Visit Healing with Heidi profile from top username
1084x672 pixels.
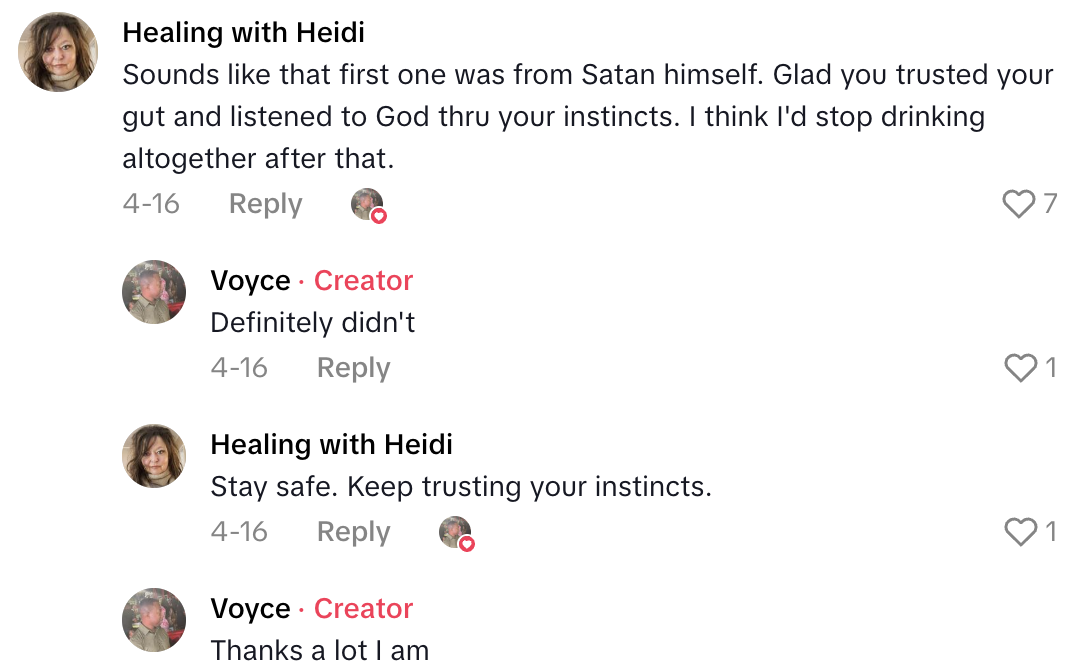pyautogui.click(x=243, y=33)
